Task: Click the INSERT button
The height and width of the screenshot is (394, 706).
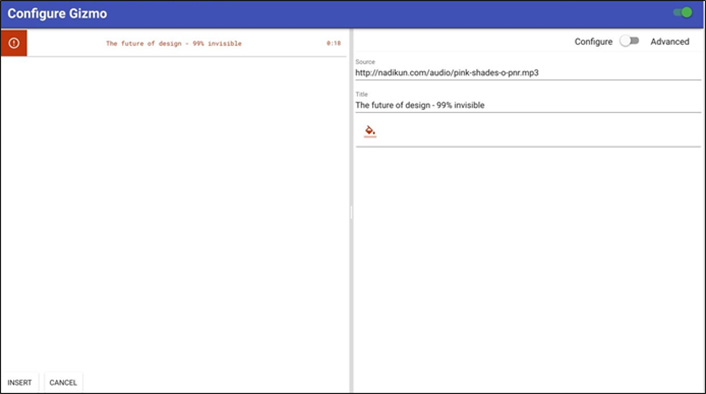Action: [x=19, y=383]
